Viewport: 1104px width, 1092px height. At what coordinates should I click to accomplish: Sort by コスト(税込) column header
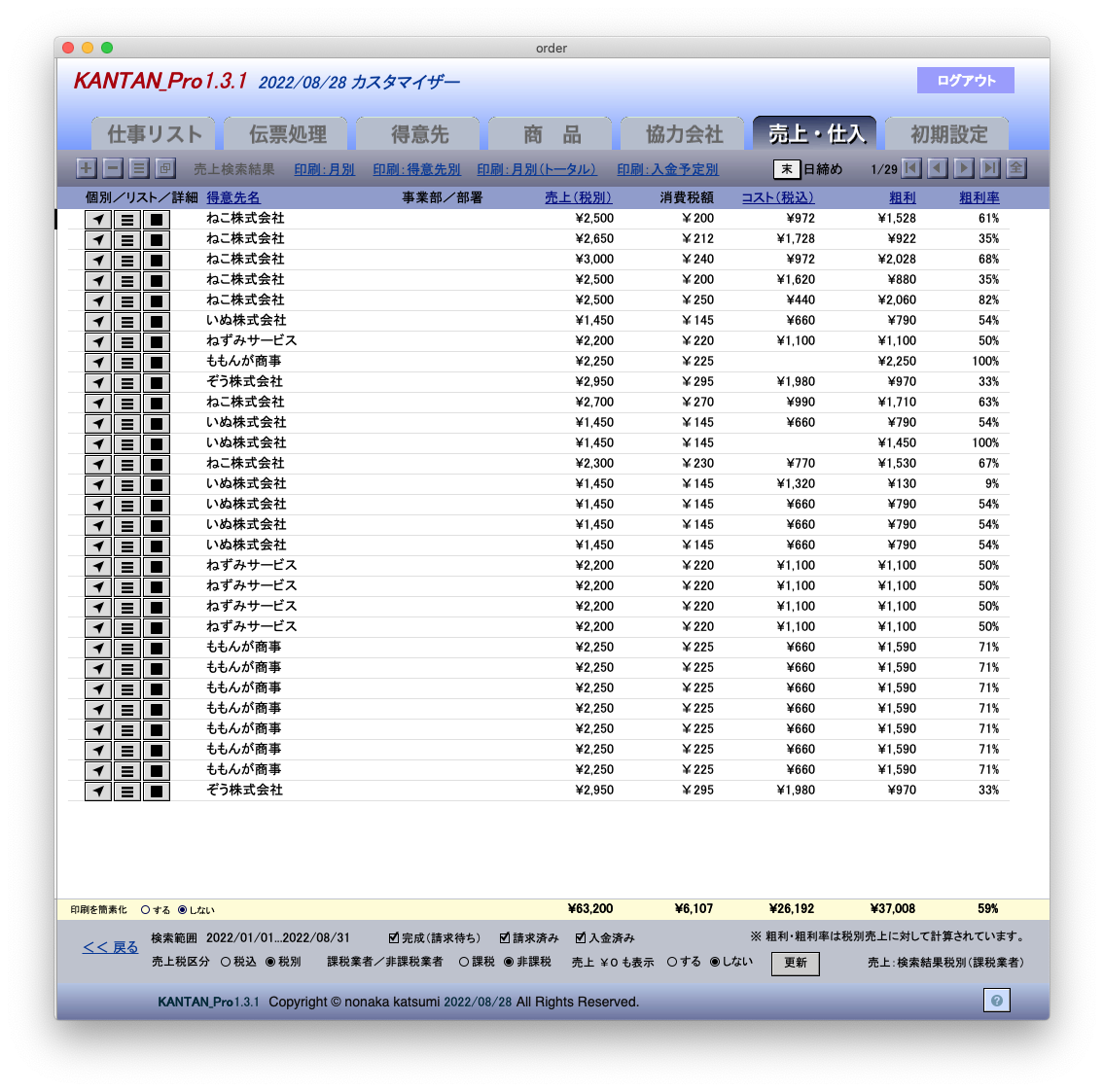coord(778,197)
